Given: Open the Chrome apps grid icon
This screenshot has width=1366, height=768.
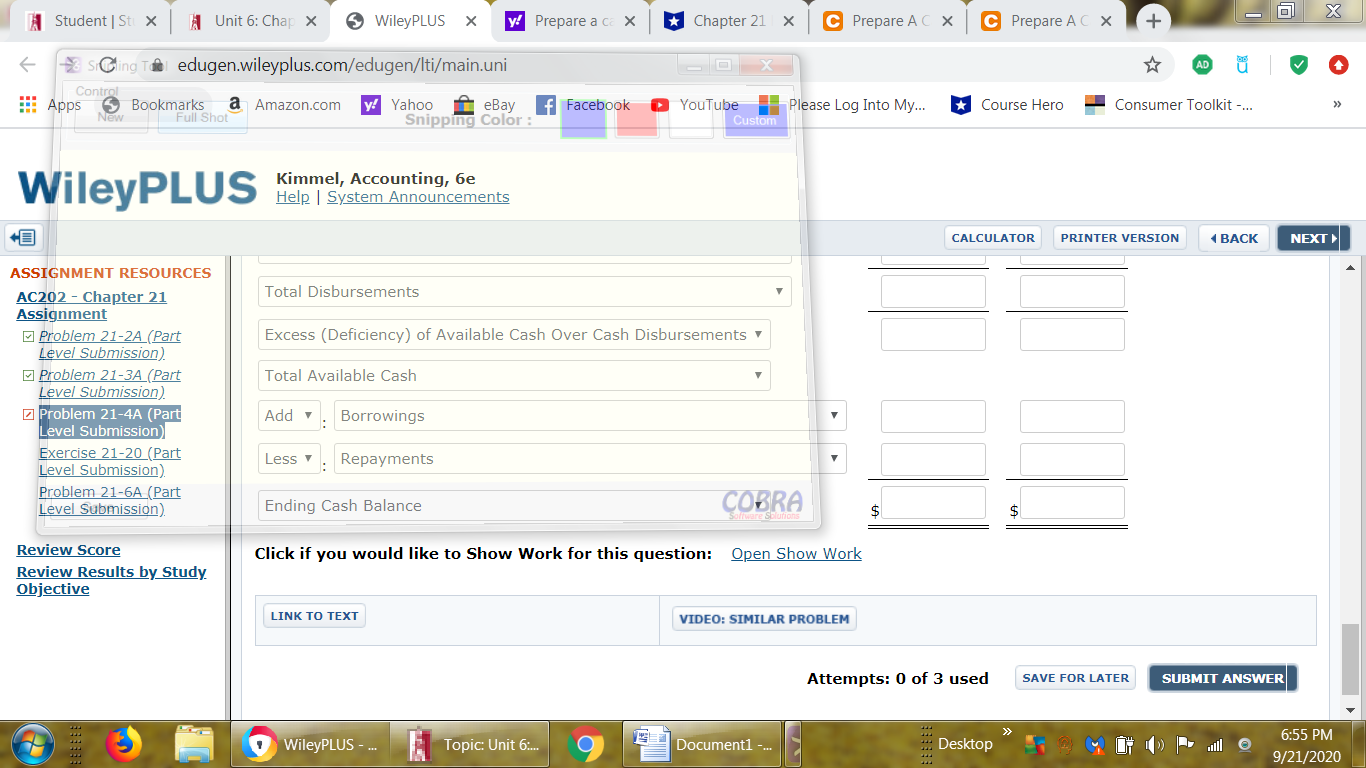Looking at the screenshot, I should point(27,104).
